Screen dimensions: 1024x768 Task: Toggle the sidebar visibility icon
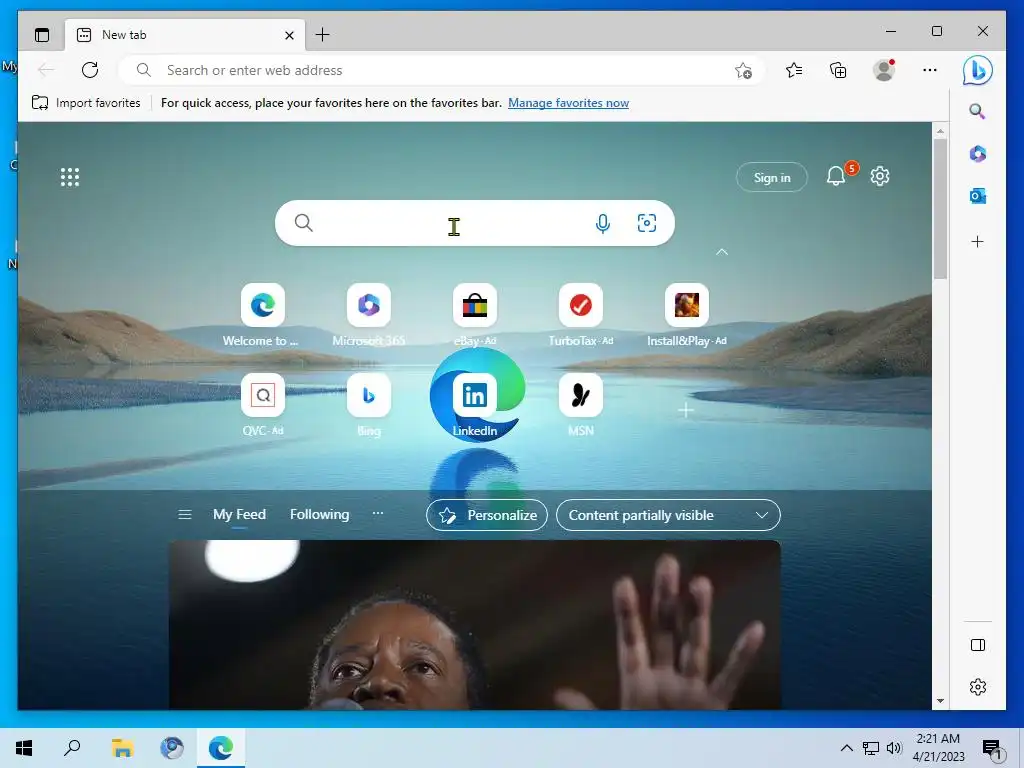(978, 645)
